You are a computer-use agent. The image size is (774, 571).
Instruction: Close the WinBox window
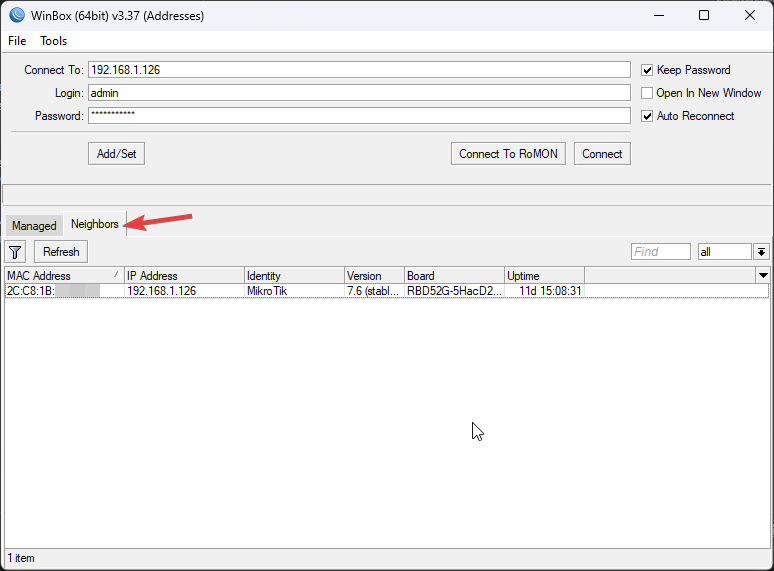point(750,15)
